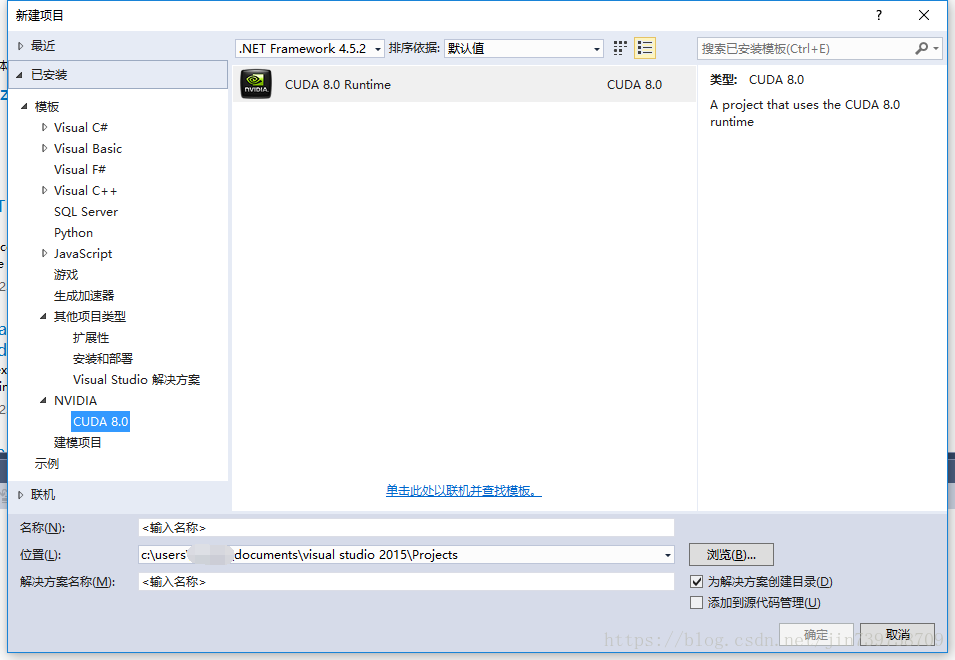Screen dimensions: 955x660
Task: Expand the Visual Basic node arrow
Action: pyautogui.click(x=44, y=149)
